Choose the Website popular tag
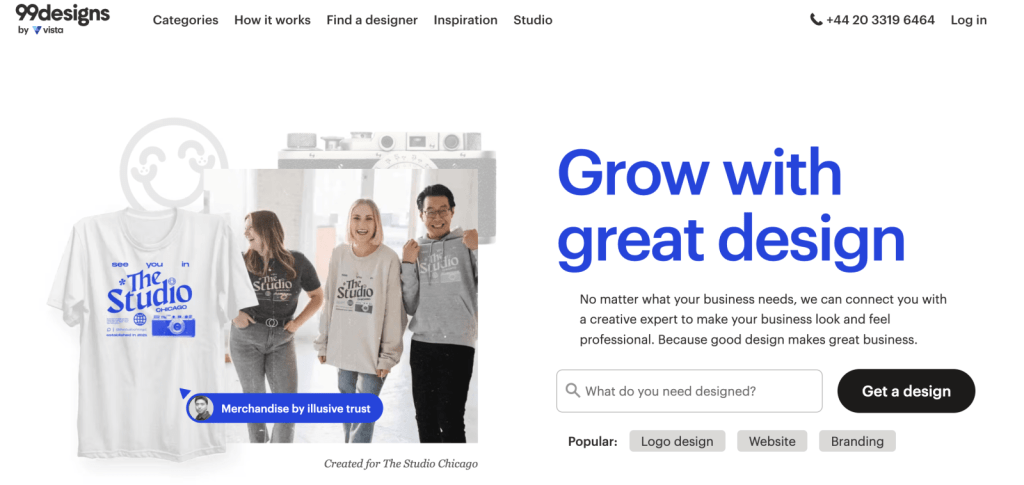 click(772, 441)
